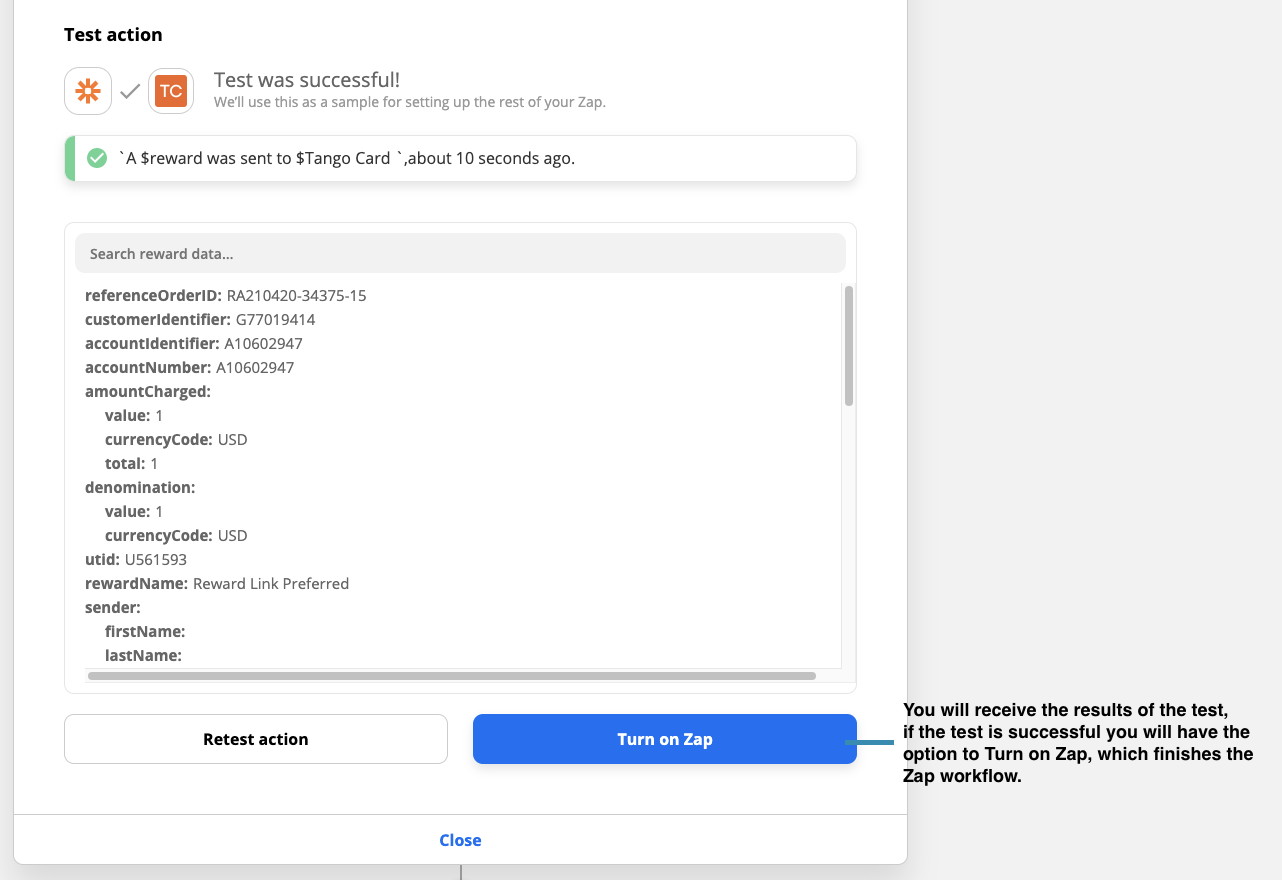The width and height of the screenshot is (1282, 880).
Task: Click the amountCharged field label
Action: tap(147, 391)
